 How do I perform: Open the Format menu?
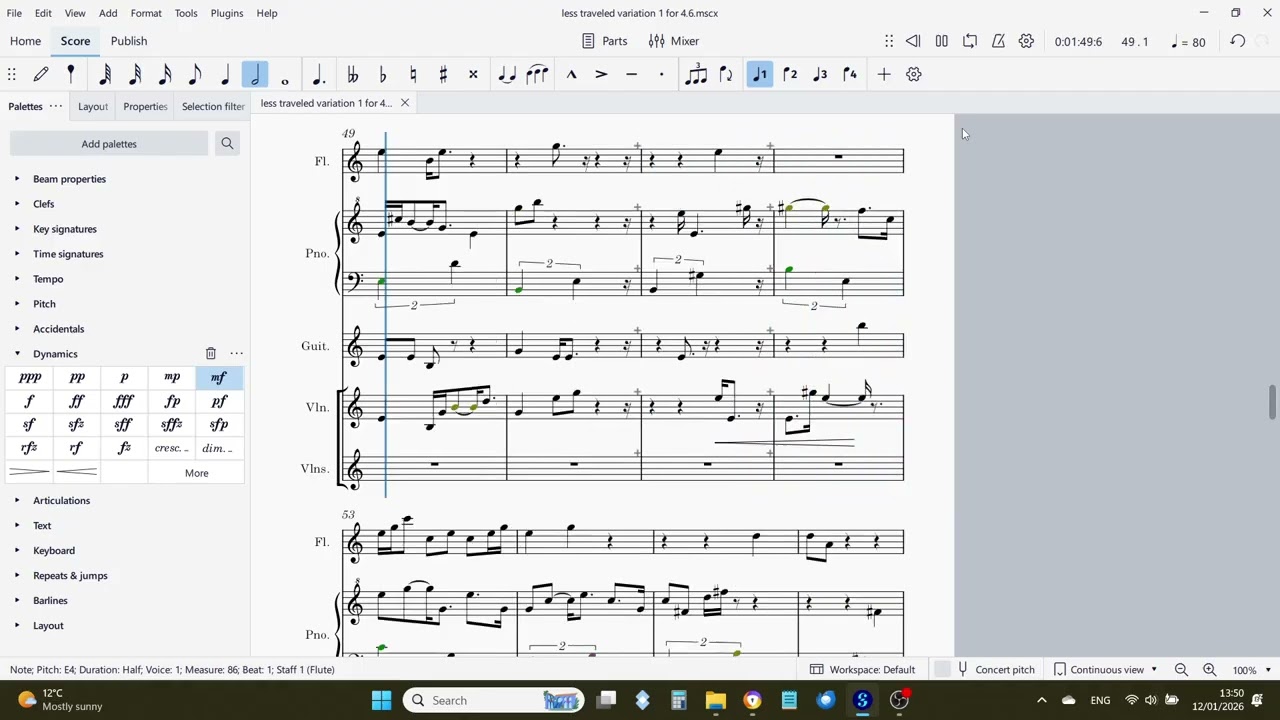tap(146, 13)
